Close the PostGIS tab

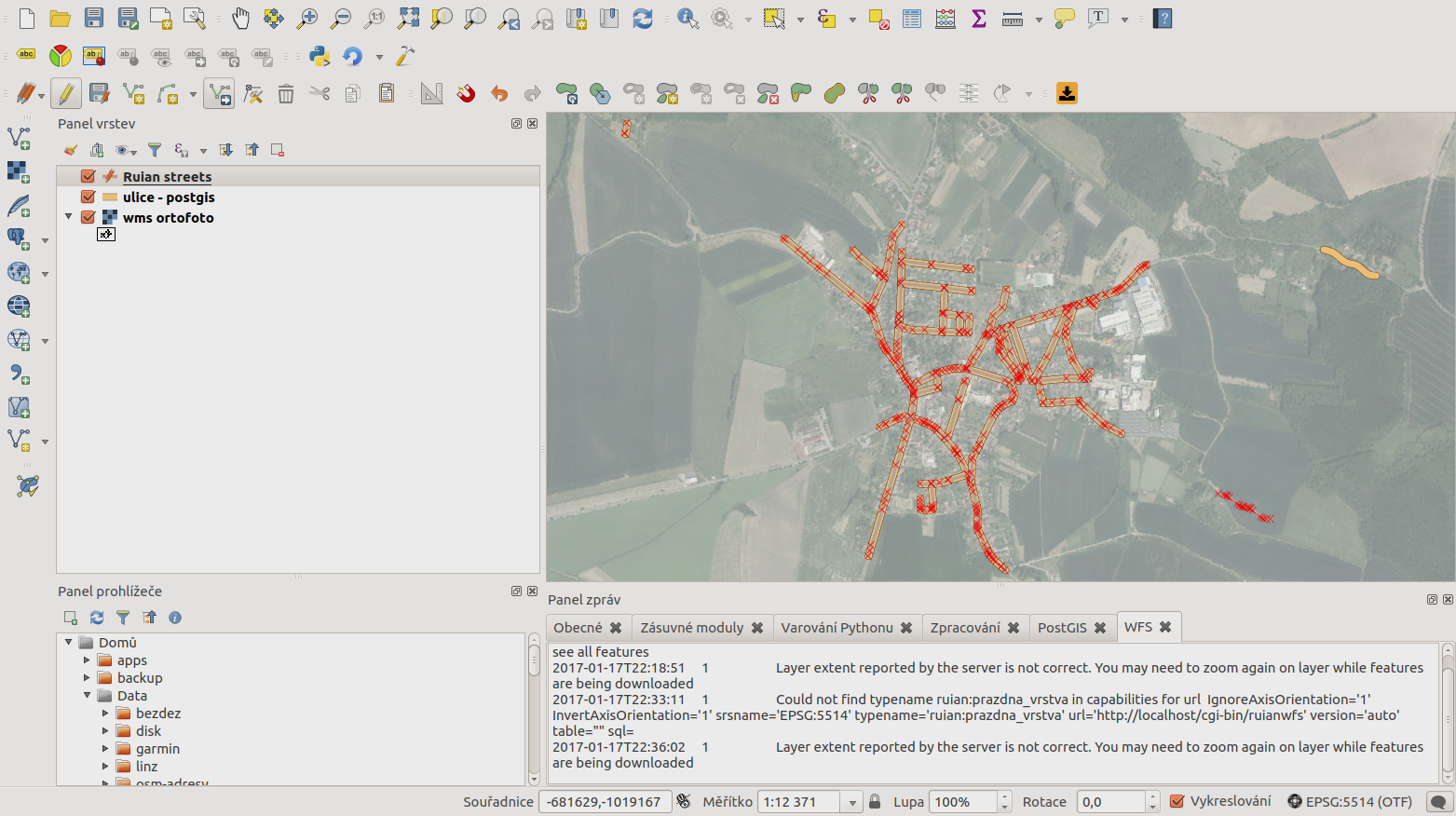click(x=1100, y=628)
